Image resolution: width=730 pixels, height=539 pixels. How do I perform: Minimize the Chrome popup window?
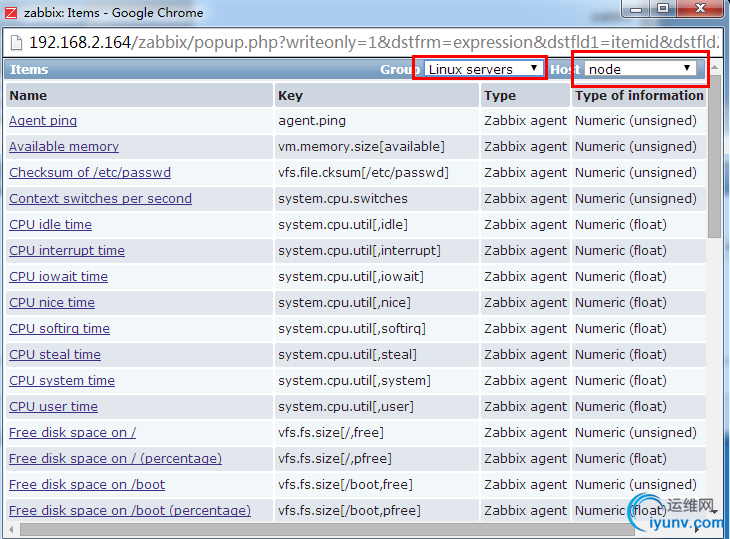coord(636,9)
